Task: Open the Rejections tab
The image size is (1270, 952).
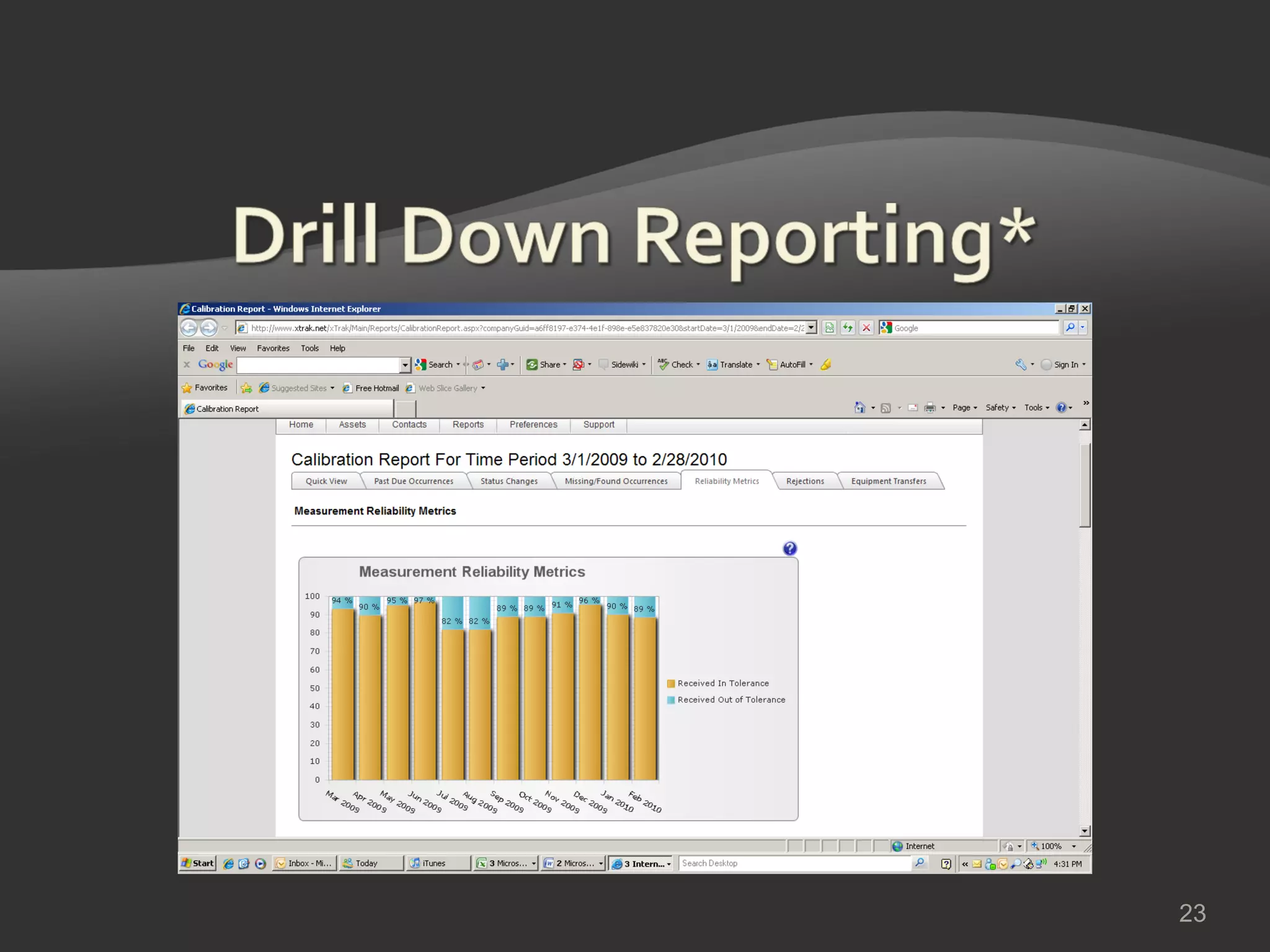Action: tap(805, 481)
